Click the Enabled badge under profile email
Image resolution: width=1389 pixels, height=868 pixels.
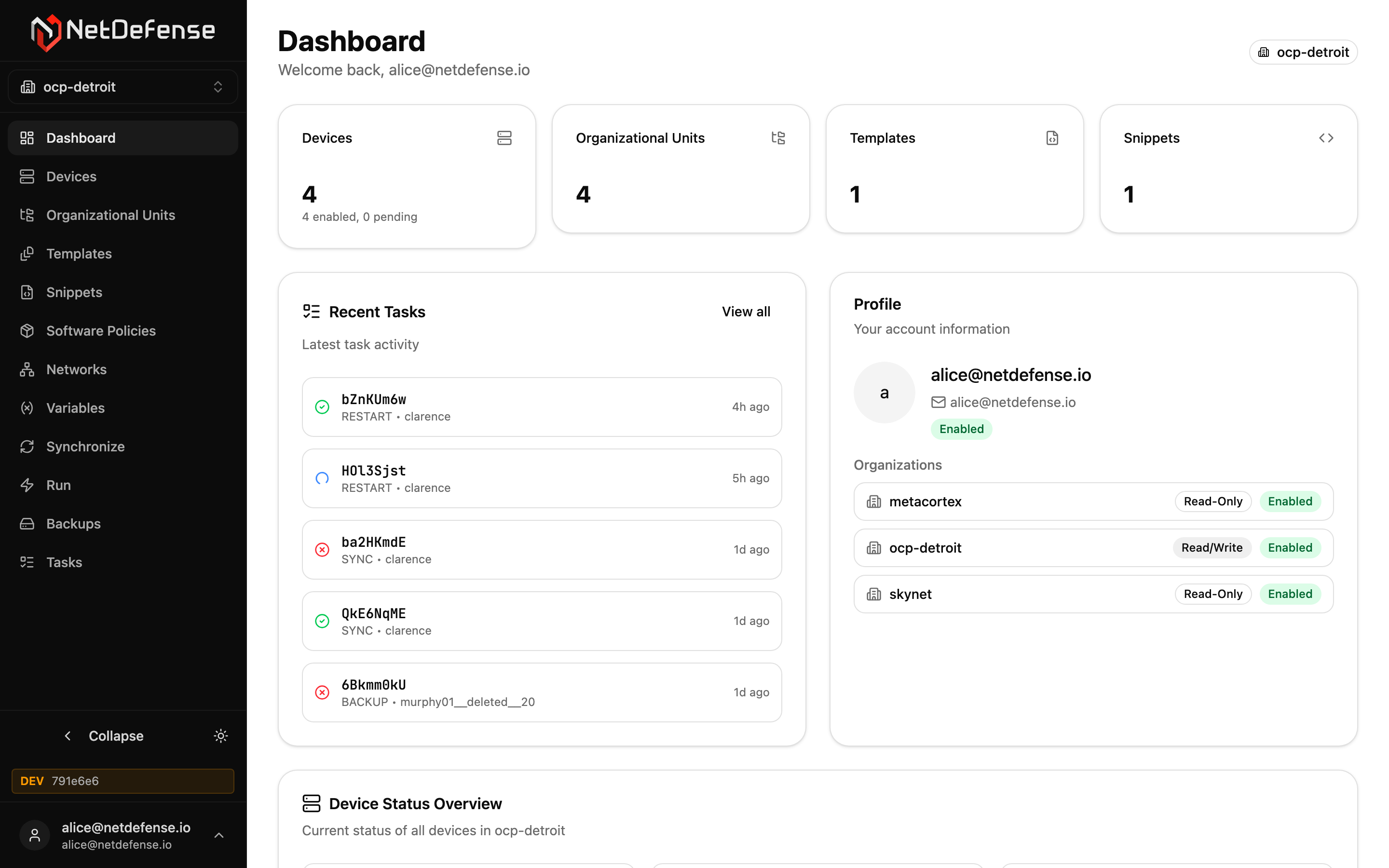961,429
